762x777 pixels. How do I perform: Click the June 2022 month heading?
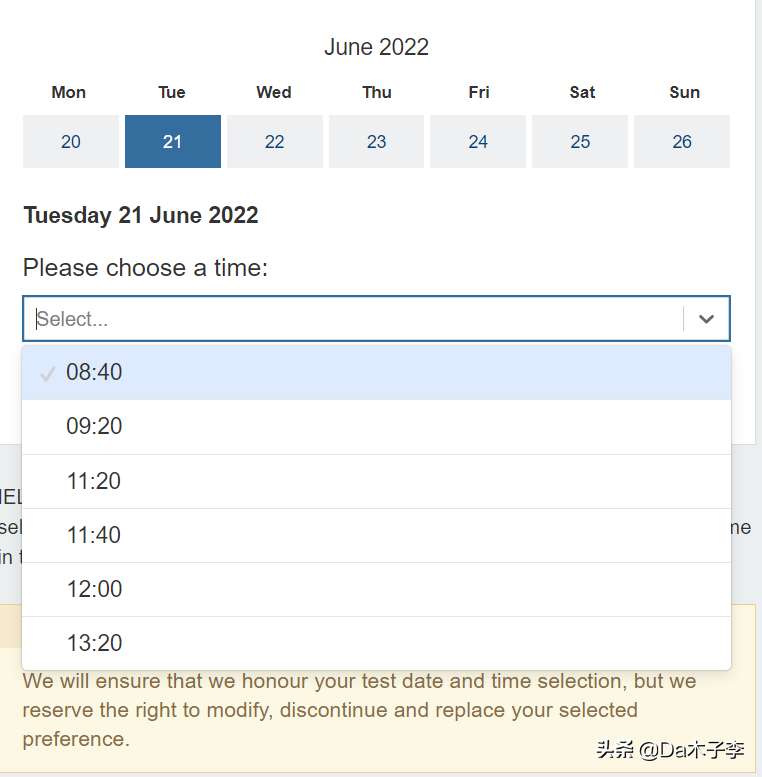pos(377,47)
